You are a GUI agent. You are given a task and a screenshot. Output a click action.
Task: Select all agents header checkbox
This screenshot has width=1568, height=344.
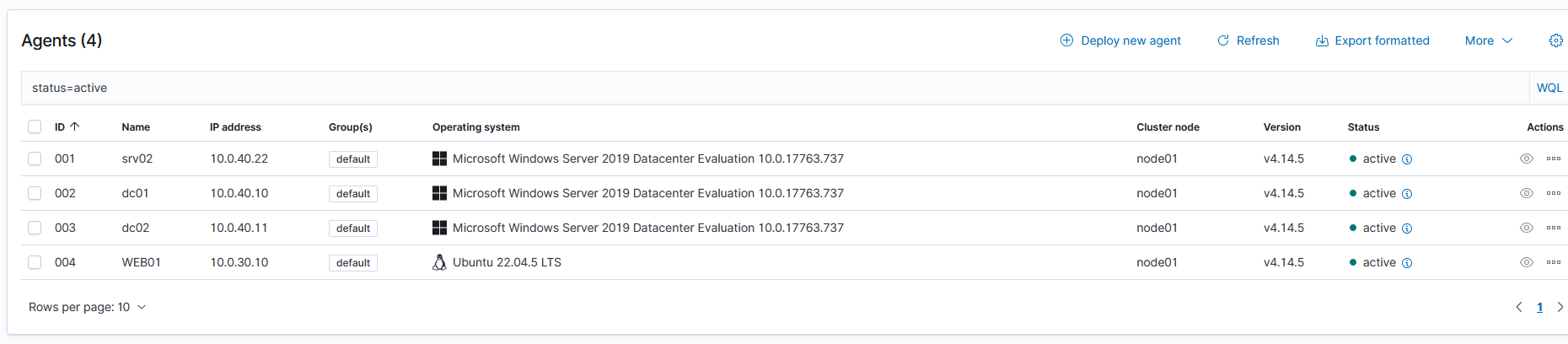(35, 126)
